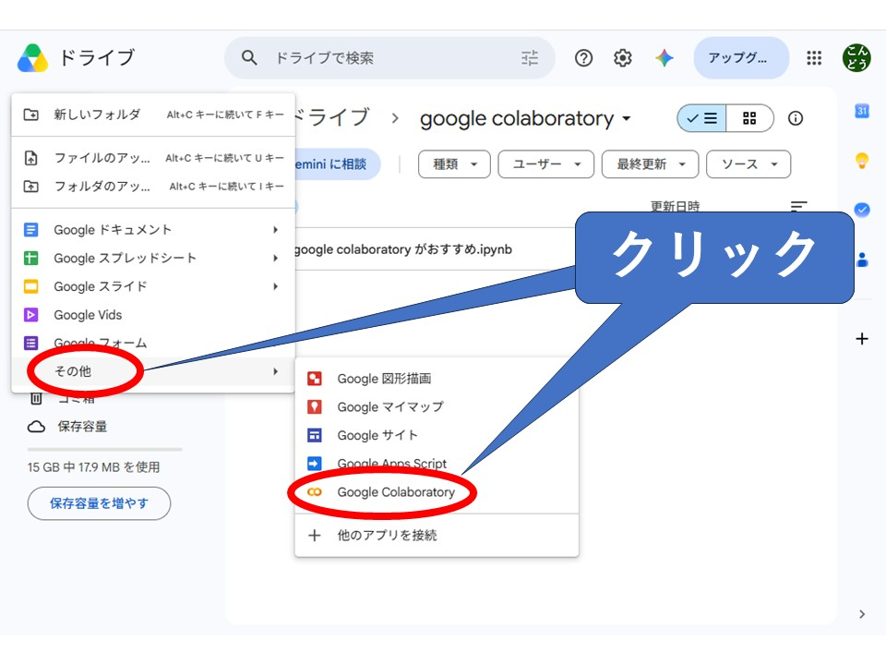Select Google Vids menu item

[x=153, y=315]
